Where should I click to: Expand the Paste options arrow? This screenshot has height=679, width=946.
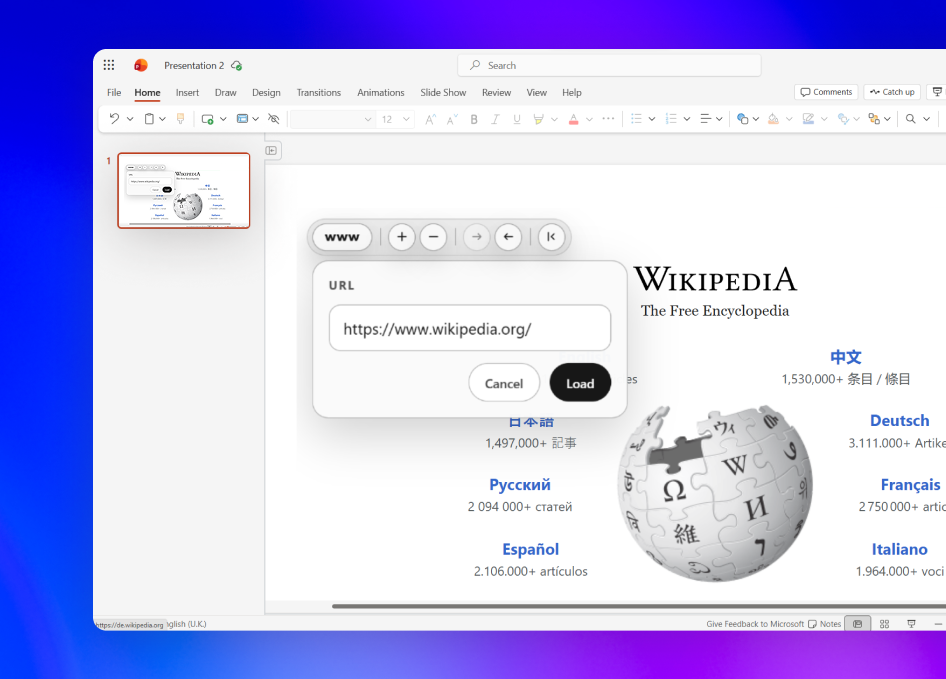[x=162, y=119]
